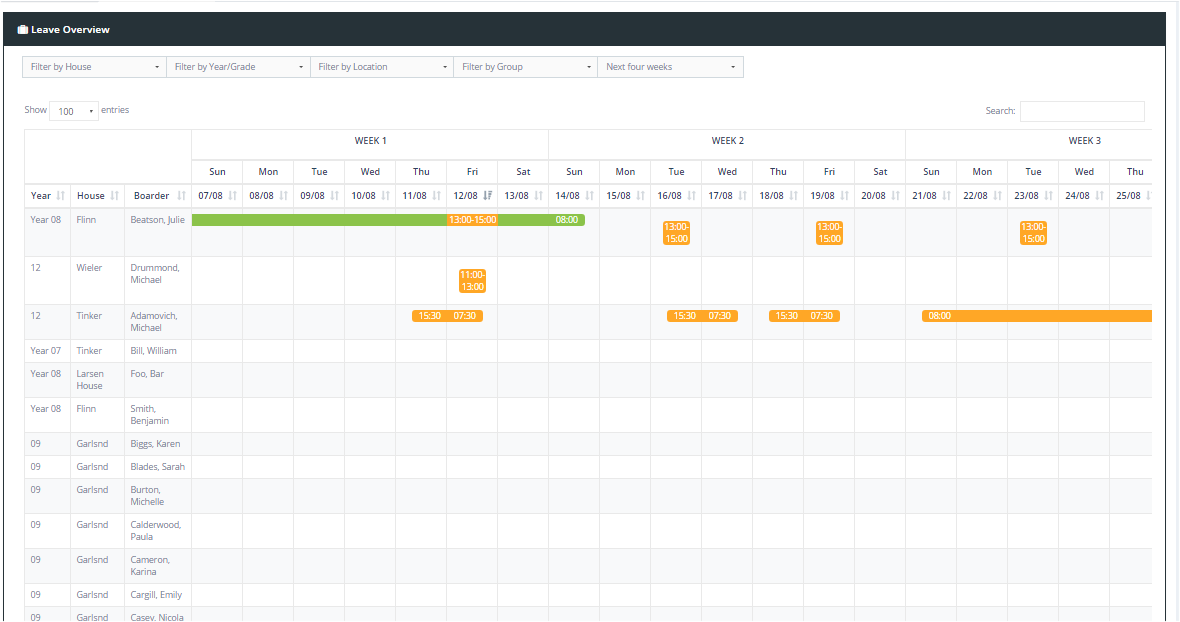
Task: Open Beatson's 13:00-15:00 leave on 19/08
Action: (x=829, y=232)
